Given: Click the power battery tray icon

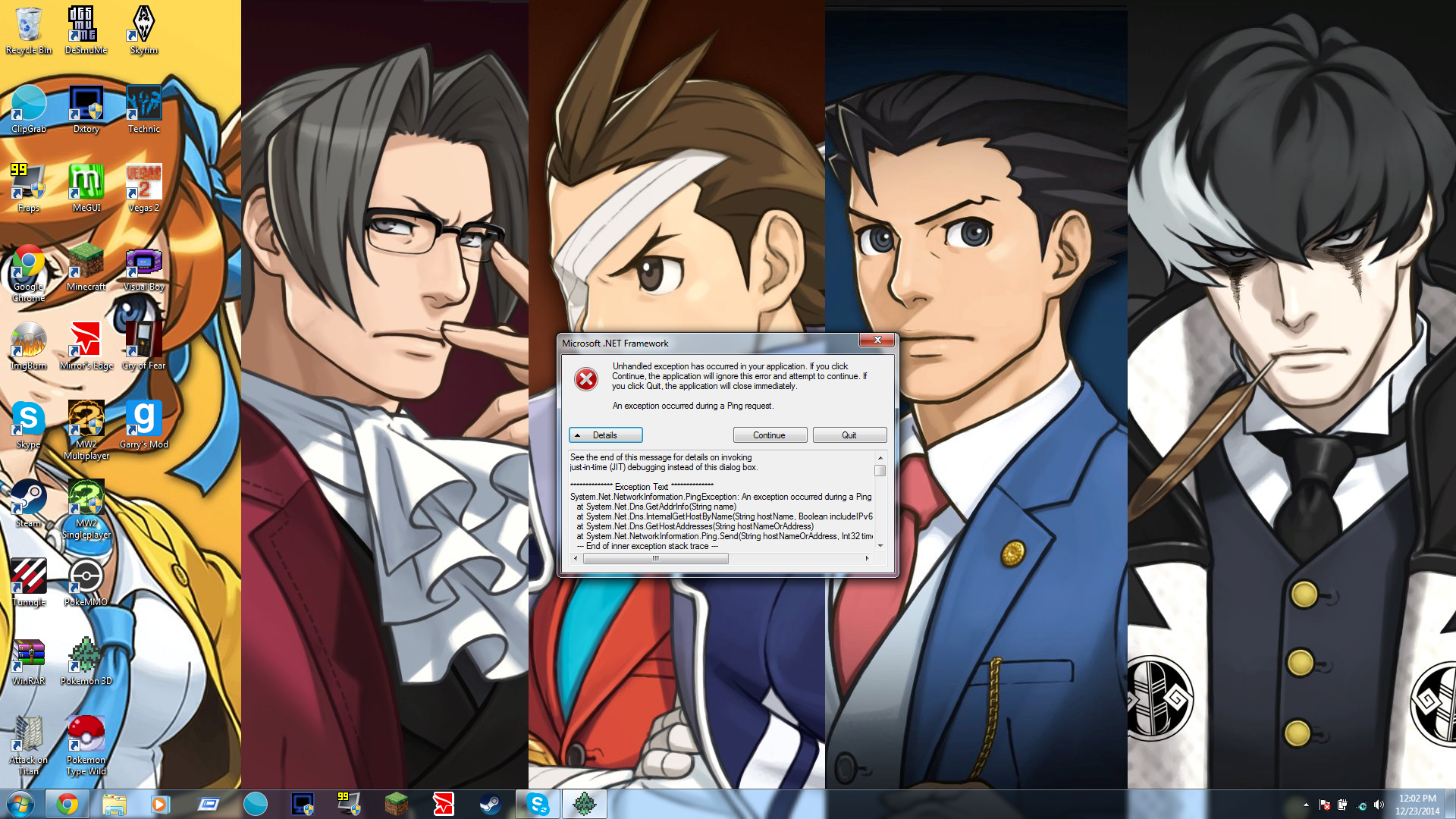Looking at the screenshot, I should point(1343,805).
